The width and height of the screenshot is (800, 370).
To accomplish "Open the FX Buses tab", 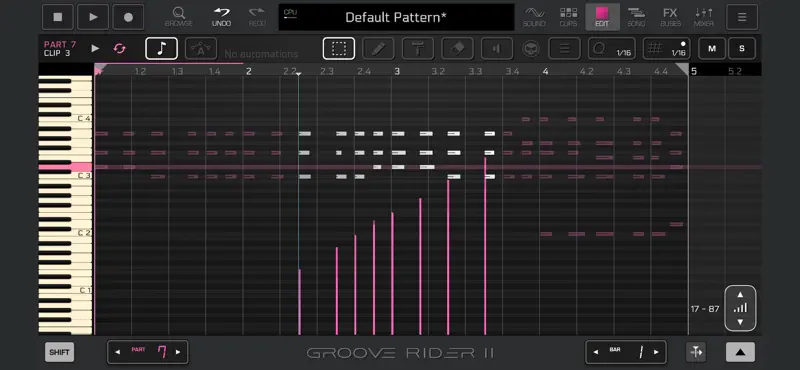I will pos(670,17).
